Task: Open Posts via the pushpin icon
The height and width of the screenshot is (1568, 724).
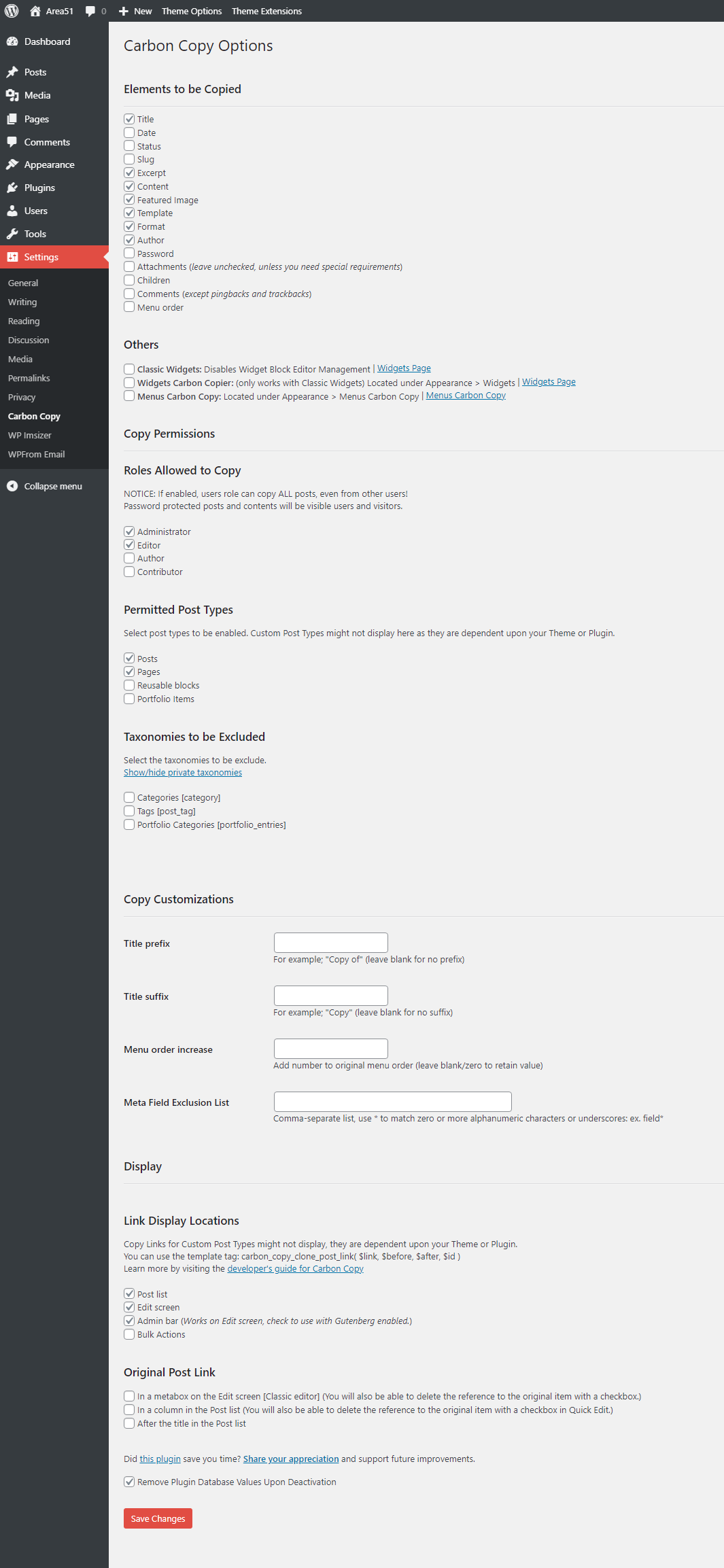Action: pos(12,72)
